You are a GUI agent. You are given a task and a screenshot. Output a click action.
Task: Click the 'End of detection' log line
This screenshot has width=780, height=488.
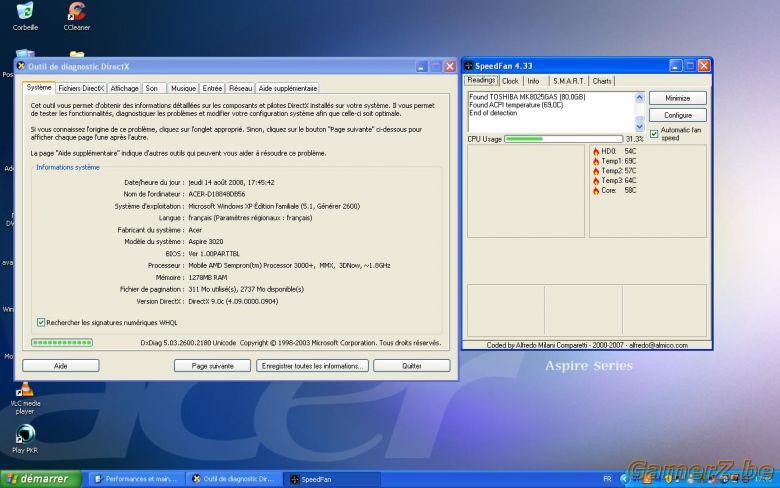493,113
